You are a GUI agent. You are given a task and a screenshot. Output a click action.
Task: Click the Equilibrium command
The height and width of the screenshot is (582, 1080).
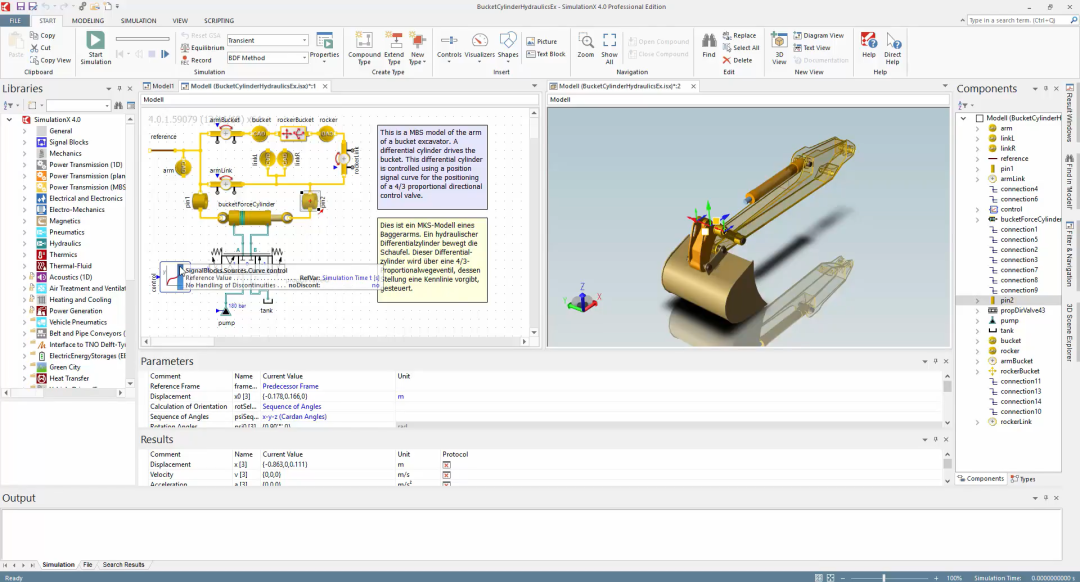(x=202, y=48)
